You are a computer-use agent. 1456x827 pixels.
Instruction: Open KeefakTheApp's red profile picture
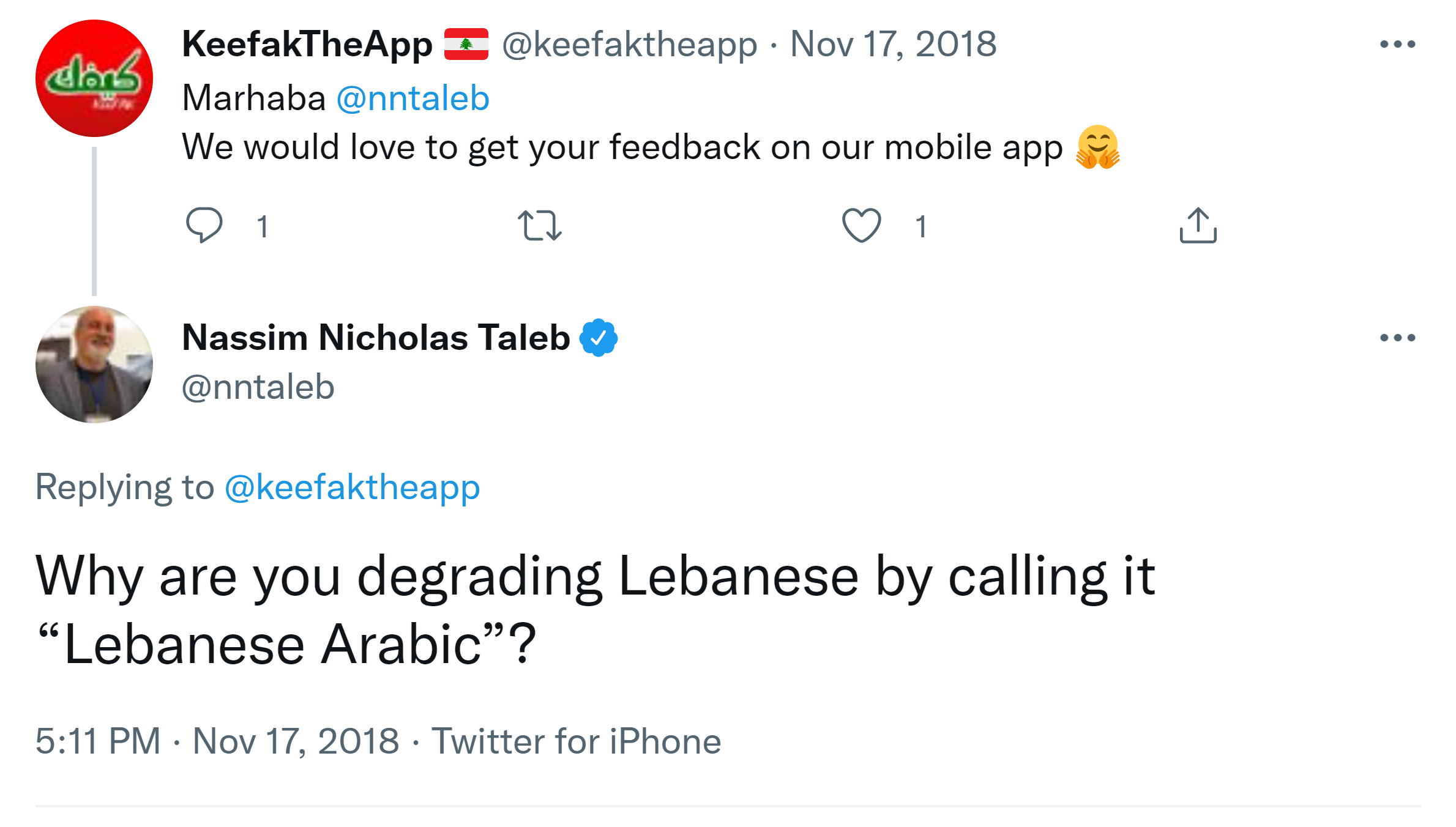tap(94, 78)
